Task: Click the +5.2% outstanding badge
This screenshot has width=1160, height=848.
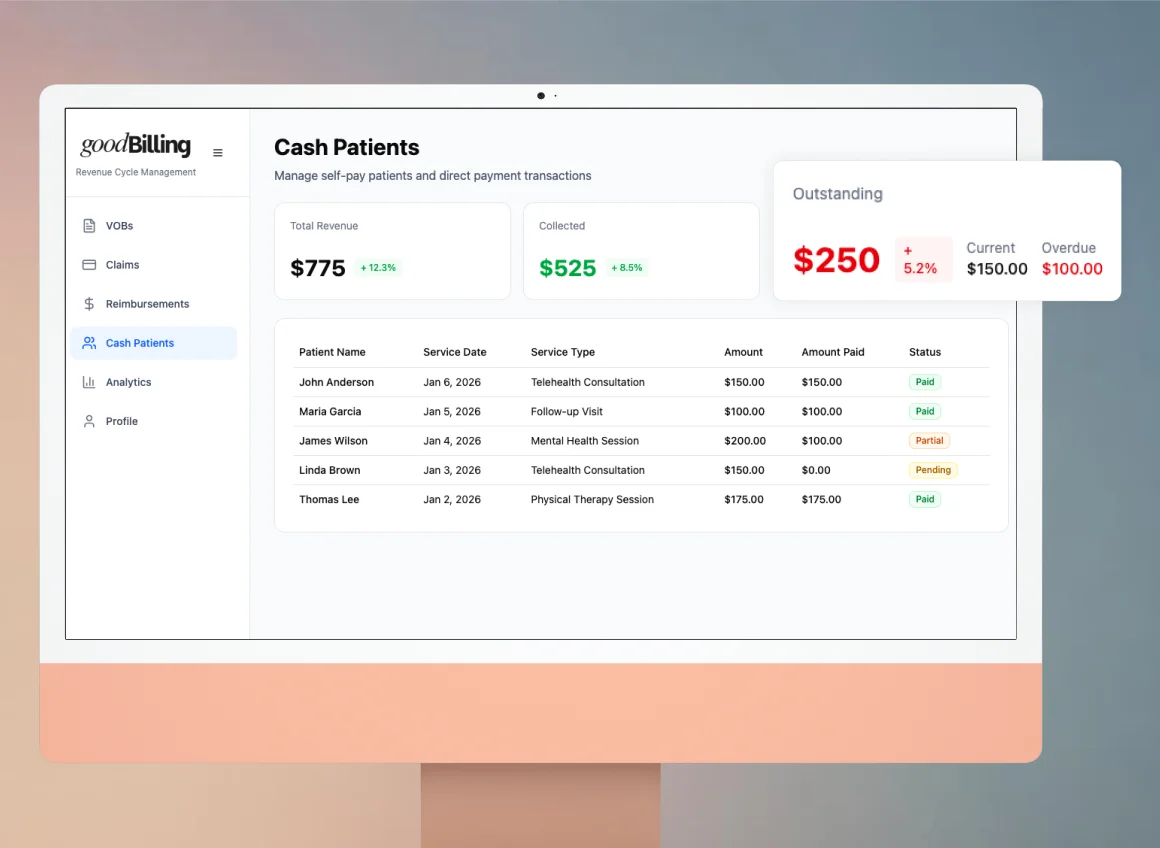Action: coord(922,260)
